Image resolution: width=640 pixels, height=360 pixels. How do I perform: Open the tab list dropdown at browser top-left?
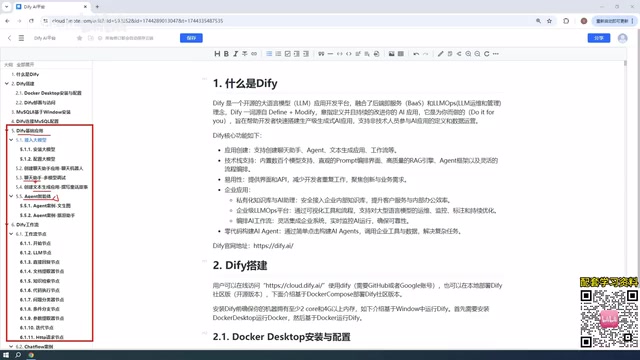coord(6,7)
